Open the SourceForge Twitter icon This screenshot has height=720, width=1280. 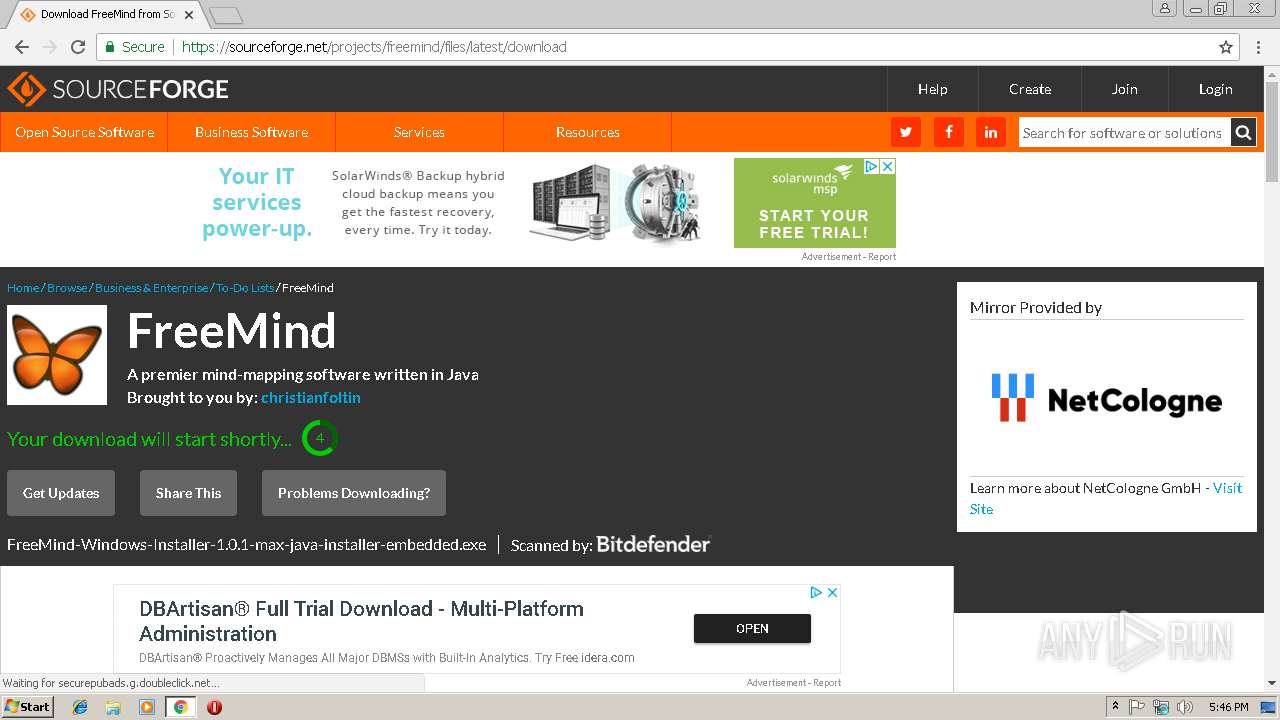pyautogui.click(x=905, y=132)
